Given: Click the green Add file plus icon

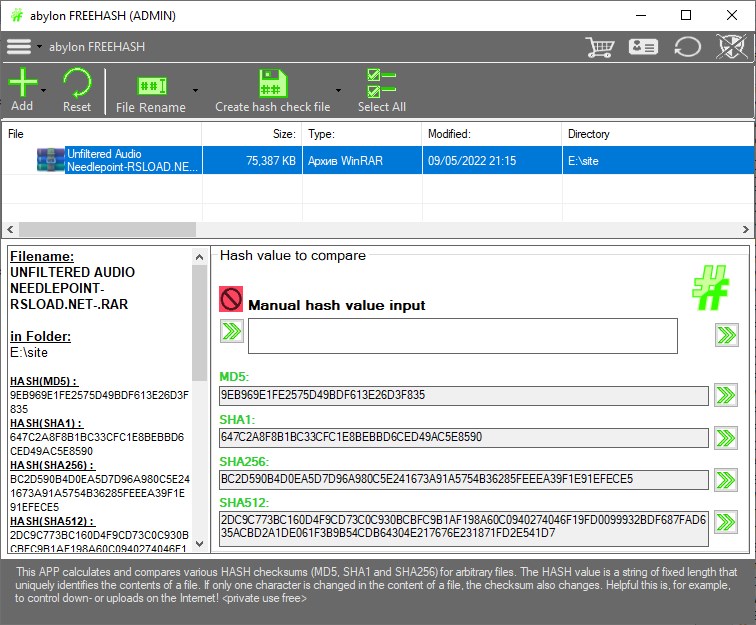Looking at the screenshot, I should (22, 82).
